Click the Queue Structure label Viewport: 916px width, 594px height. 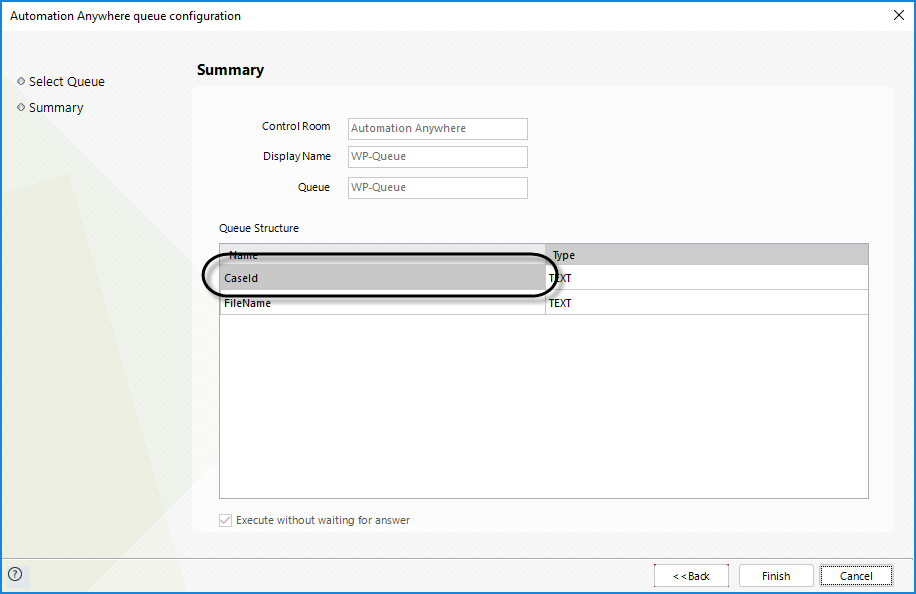tap(259, 228)
